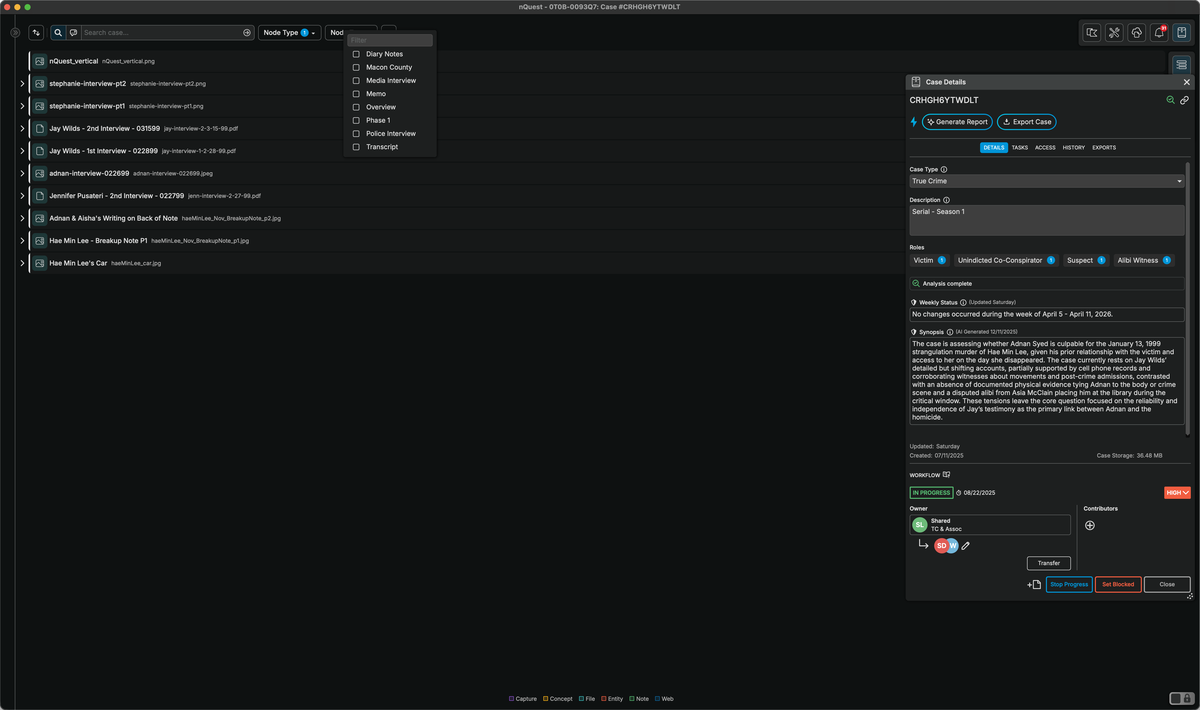Click the copy case link icon

1184,100
